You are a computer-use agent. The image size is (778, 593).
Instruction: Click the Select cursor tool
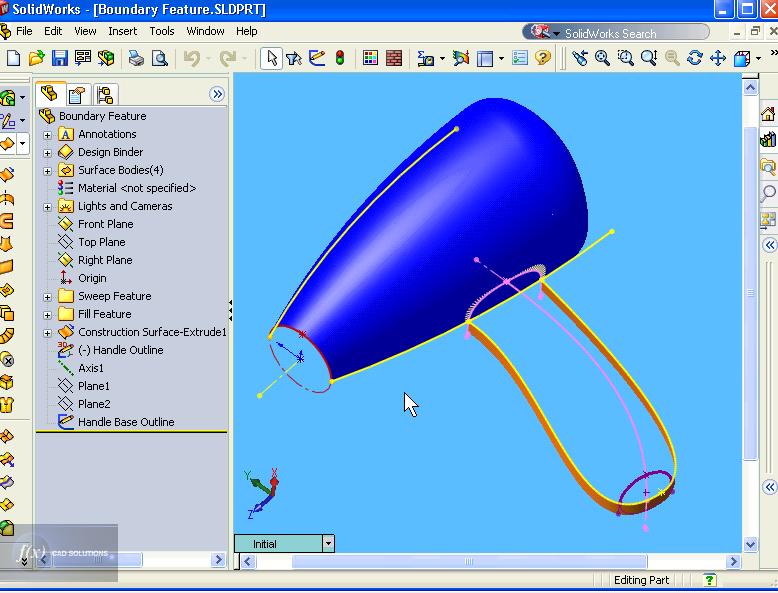point(271,59)
